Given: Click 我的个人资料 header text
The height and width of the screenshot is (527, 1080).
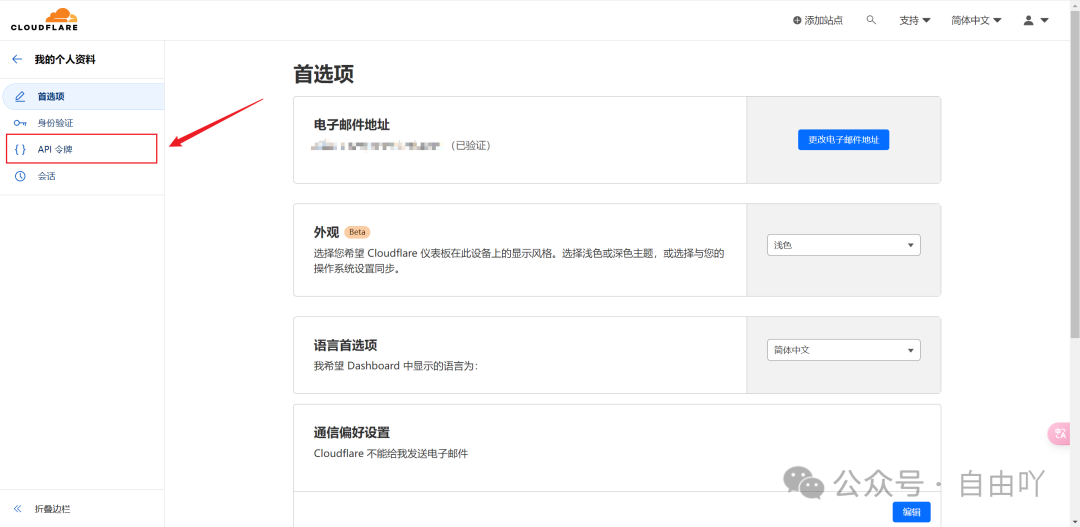Looking at the screenshot, I should [x=65, y=60].
